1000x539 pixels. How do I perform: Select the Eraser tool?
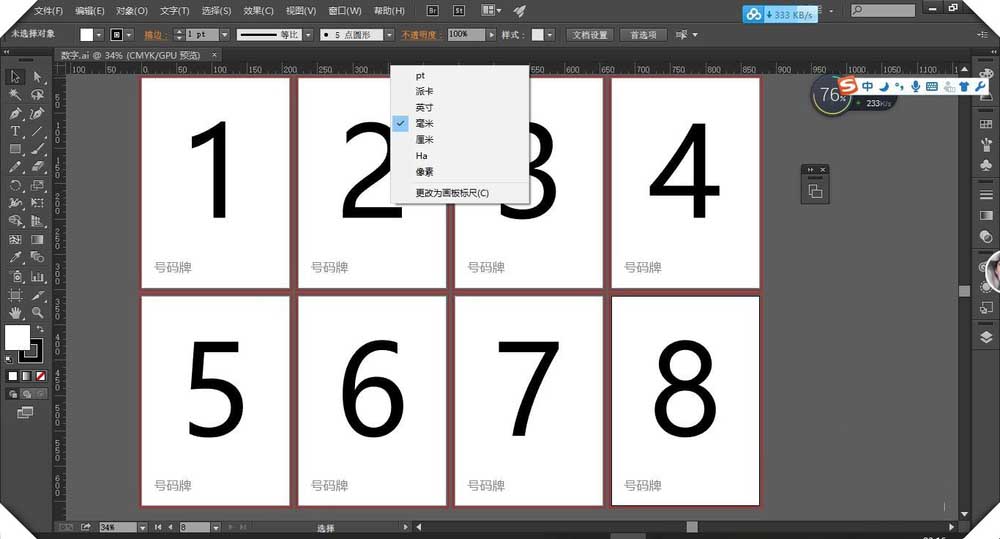coord(37,167)
